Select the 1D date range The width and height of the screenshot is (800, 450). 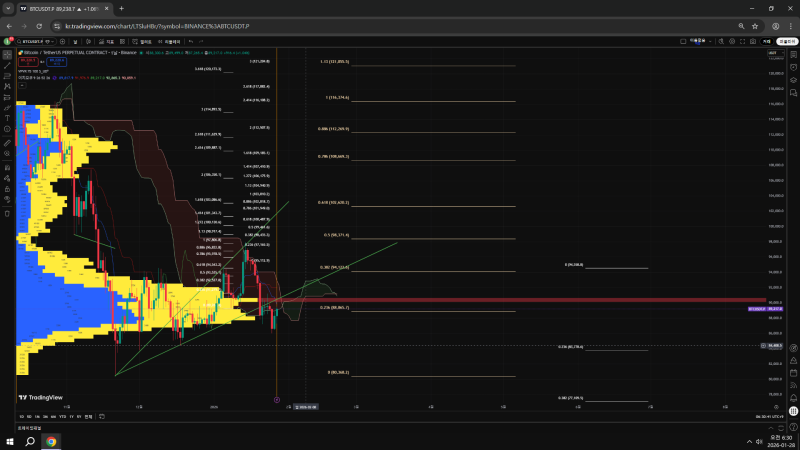[x=22, y=417]
